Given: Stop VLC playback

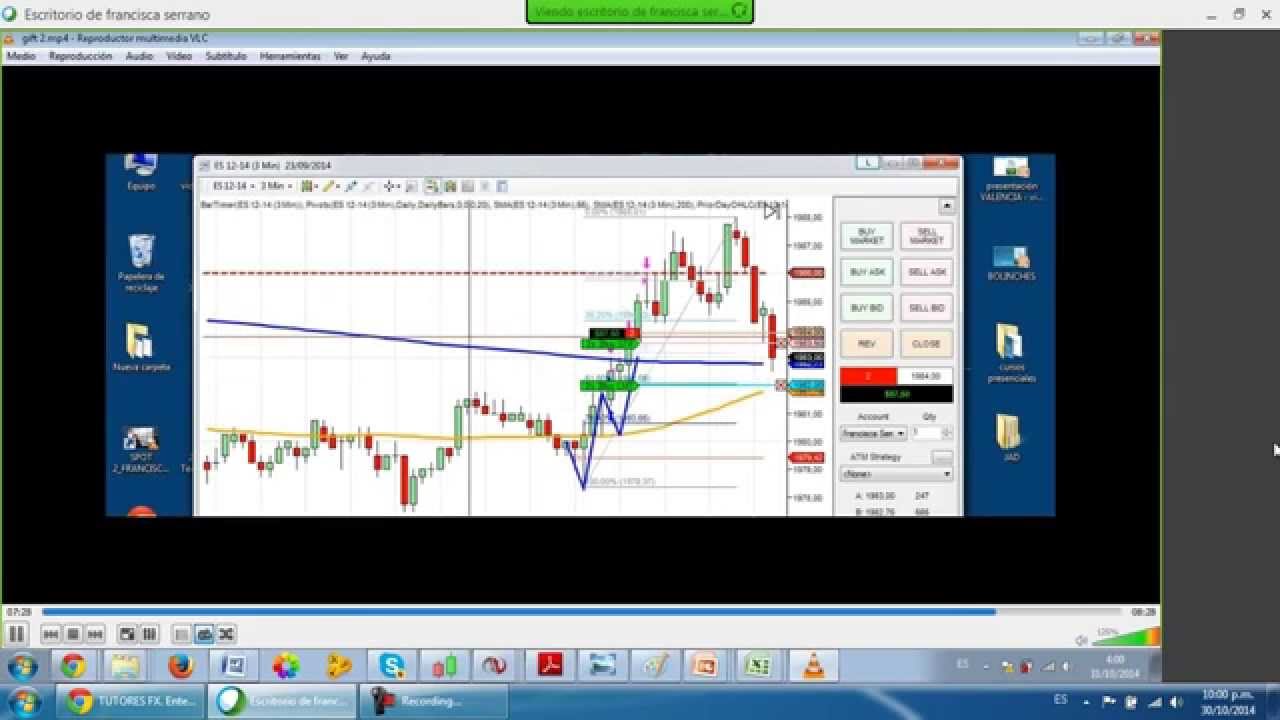Looking at the screenshot, I should pos(72,634).
